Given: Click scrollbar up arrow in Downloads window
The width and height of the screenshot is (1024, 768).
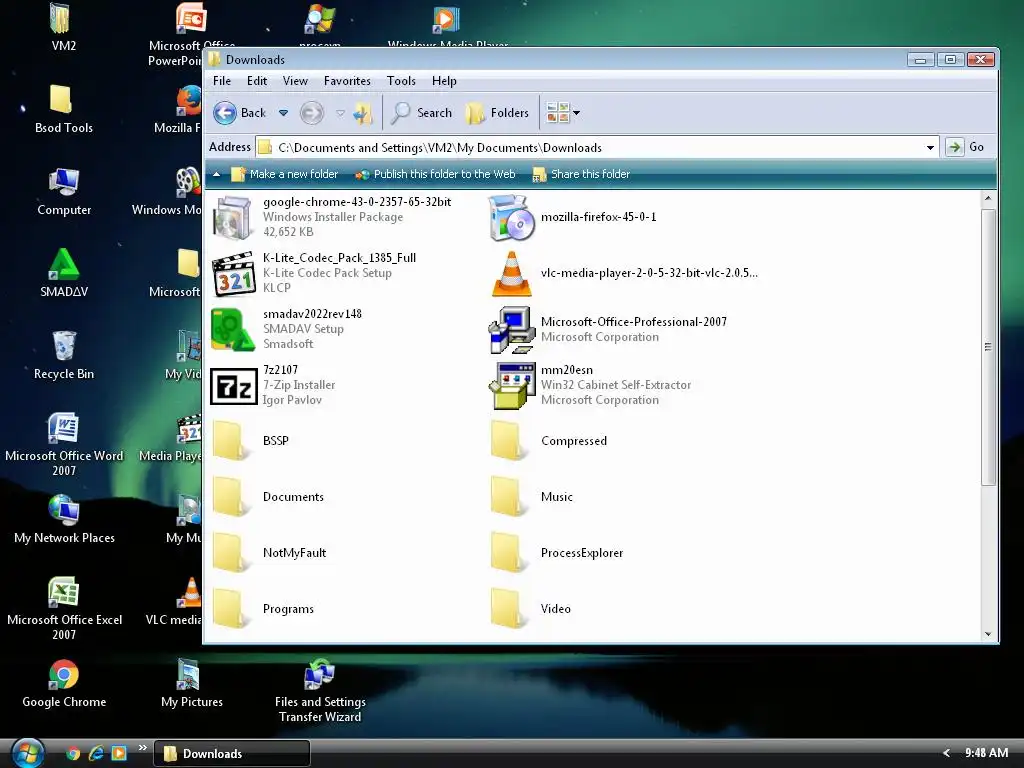Looking at the screenshot, I should click(x=988, y=199).
